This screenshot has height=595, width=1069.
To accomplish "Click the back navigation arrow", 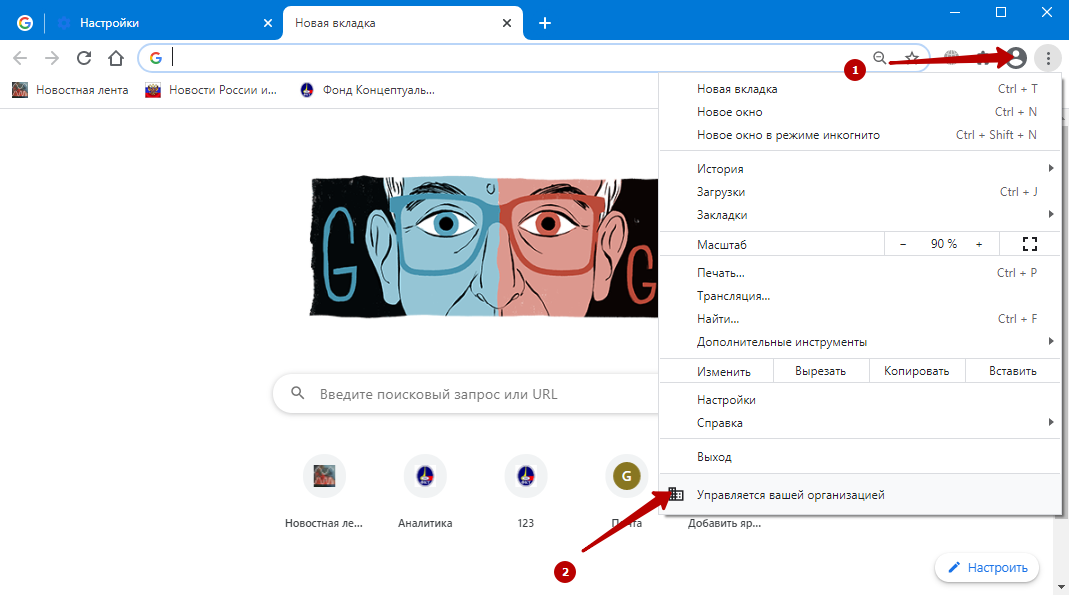I will coord(20,58).
